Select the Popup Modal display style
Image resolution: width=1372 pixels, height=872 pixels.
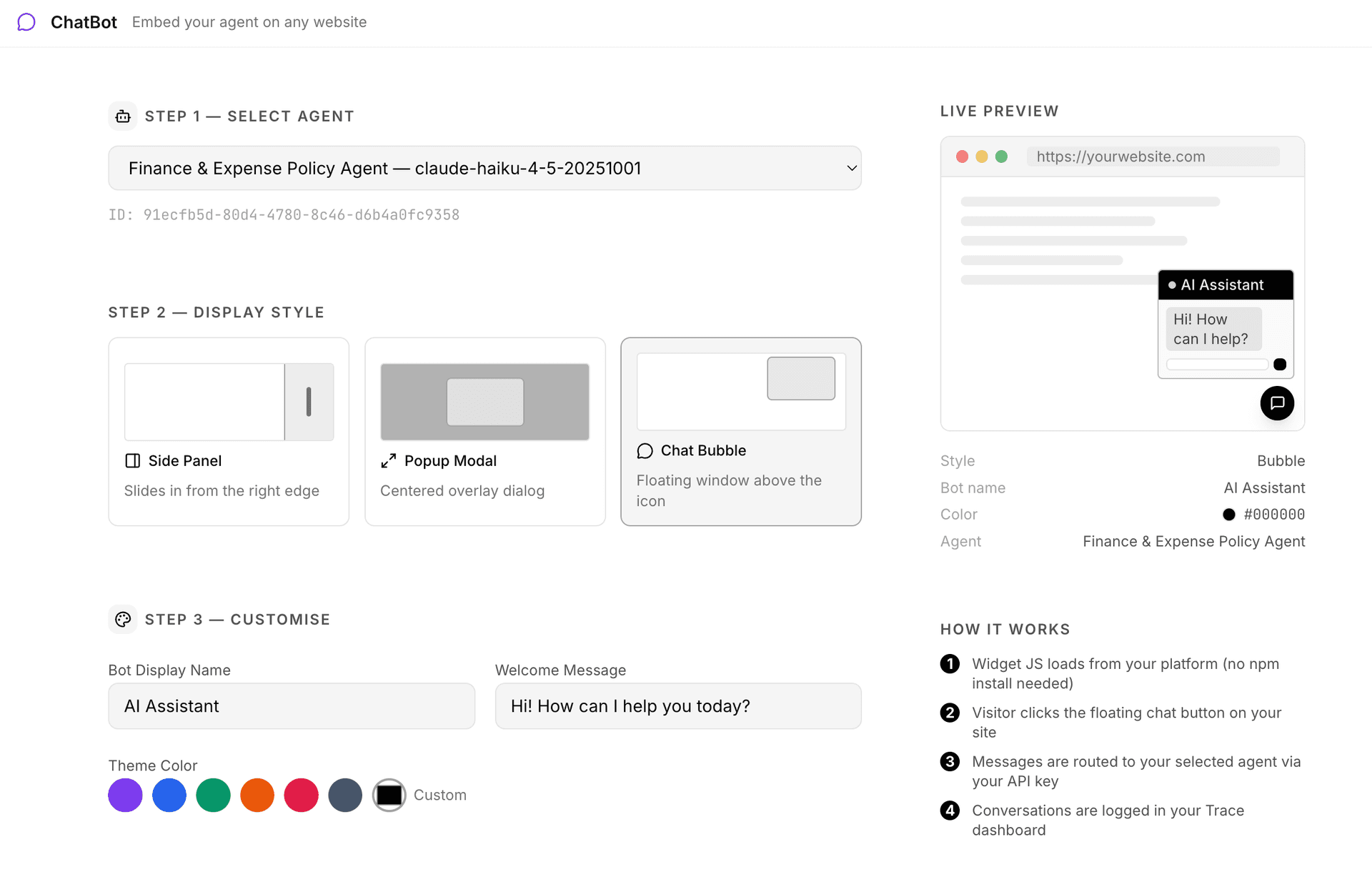coord(485,432)
